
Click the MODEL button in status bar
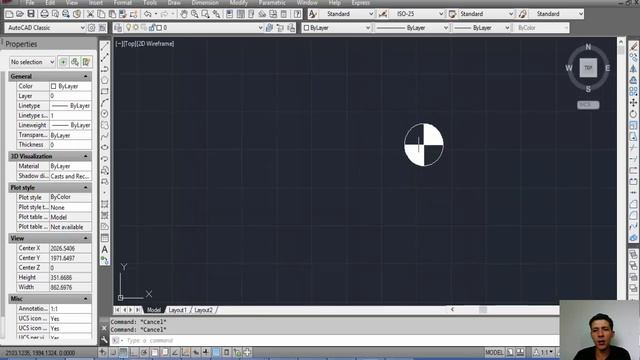coord(494,352)
